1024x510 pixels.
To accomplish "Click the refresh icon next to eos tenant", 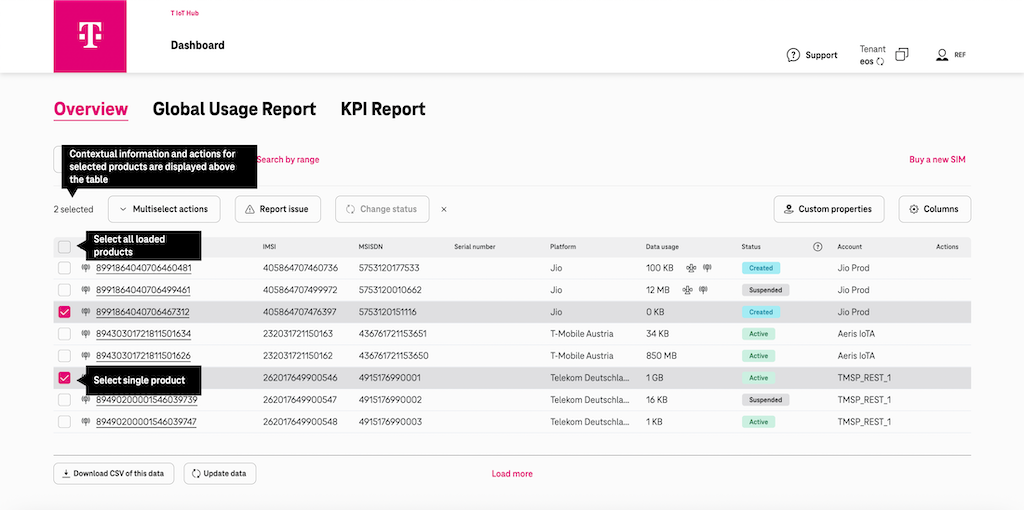I will [x=880, y=62].
